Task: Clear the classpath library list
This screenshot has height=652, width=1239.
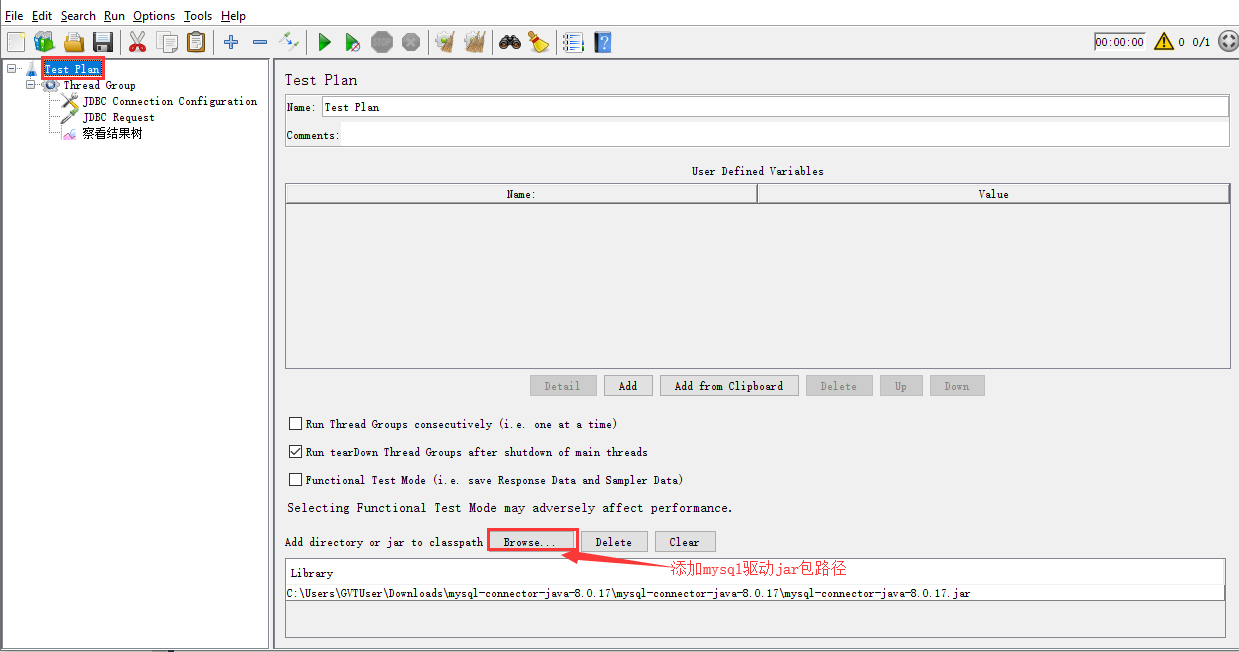Action: 685,542
